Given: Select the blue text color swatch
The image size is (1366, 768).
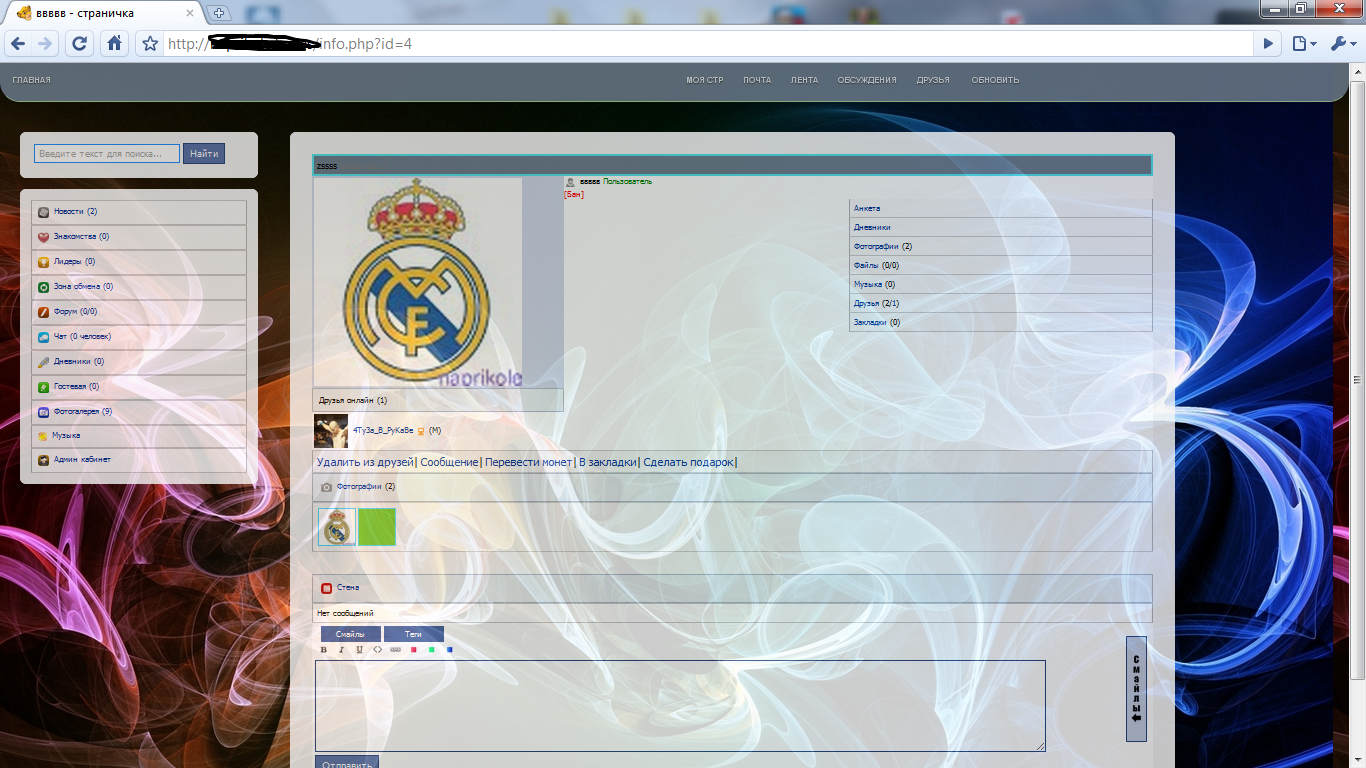Looking at the screenshot, I should click(449, 650).
